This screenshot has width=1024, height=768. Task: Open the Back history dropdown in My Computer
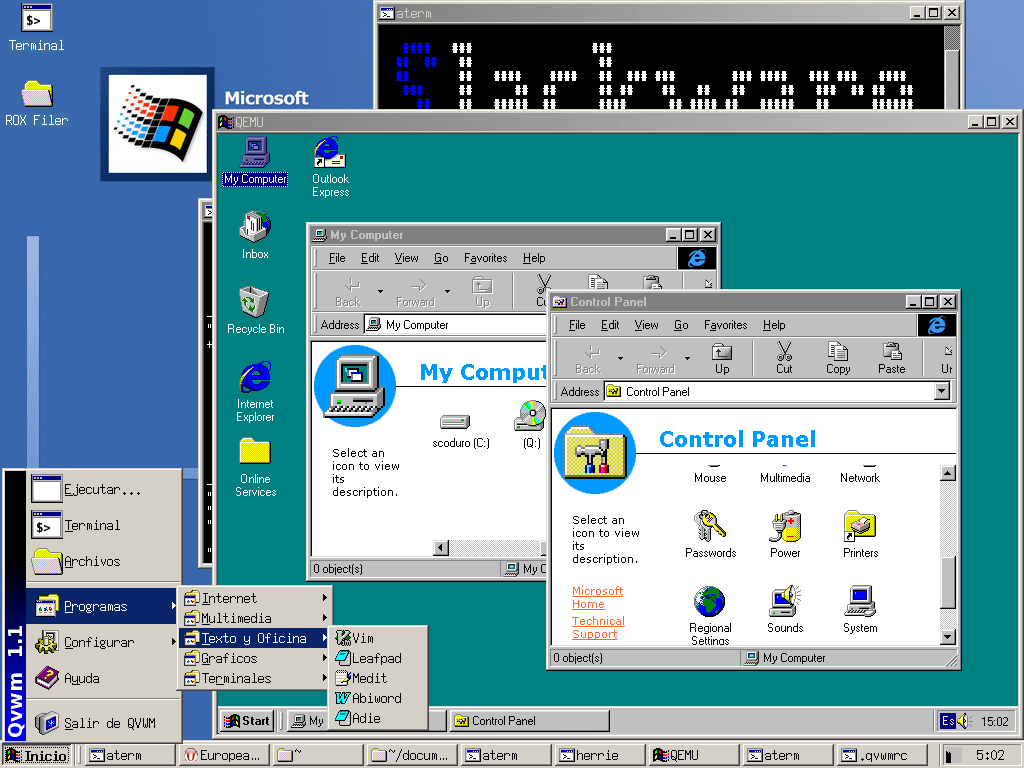click(380, 291)
